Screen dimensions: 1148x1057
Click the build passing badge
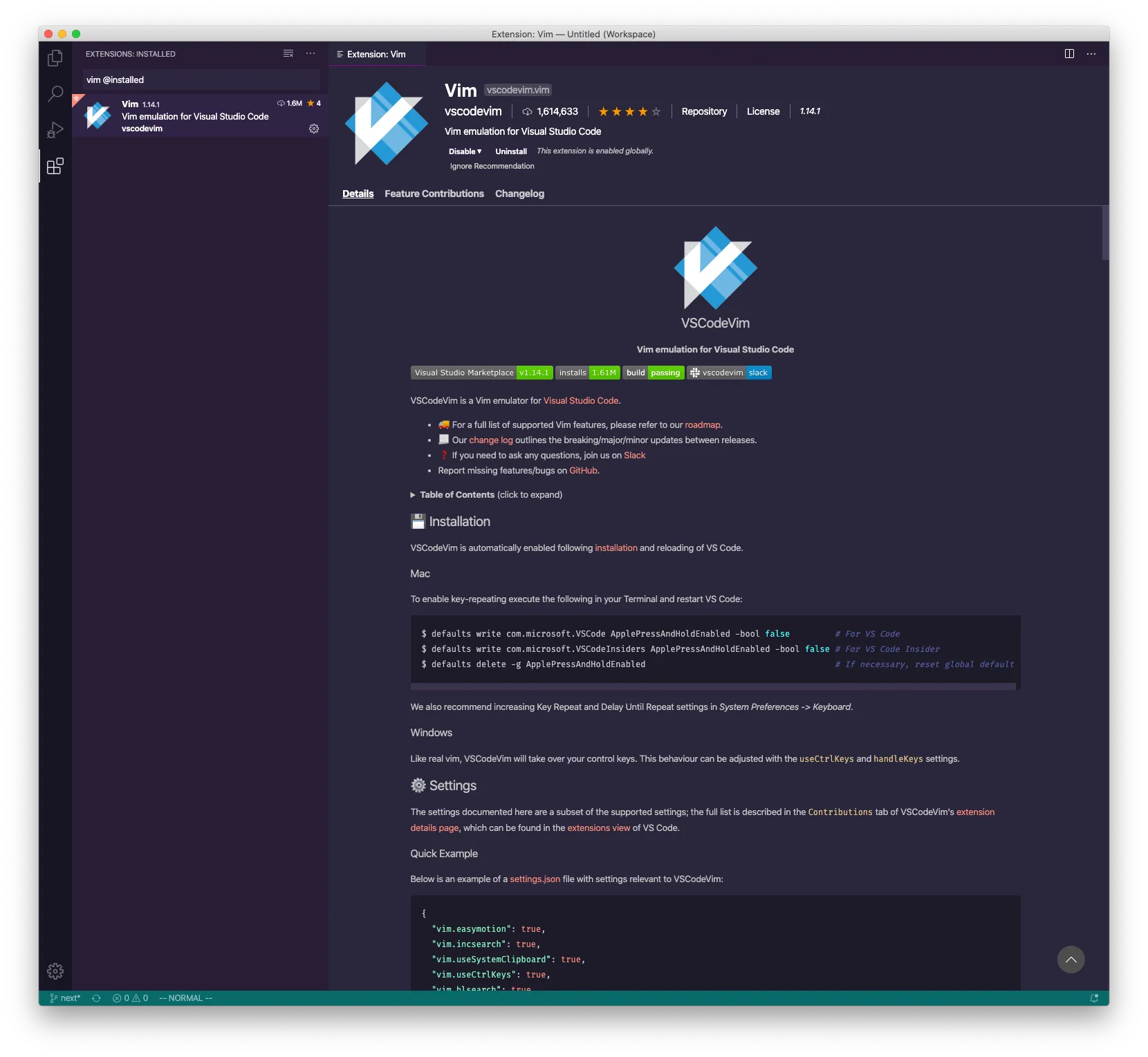[654, 373]
